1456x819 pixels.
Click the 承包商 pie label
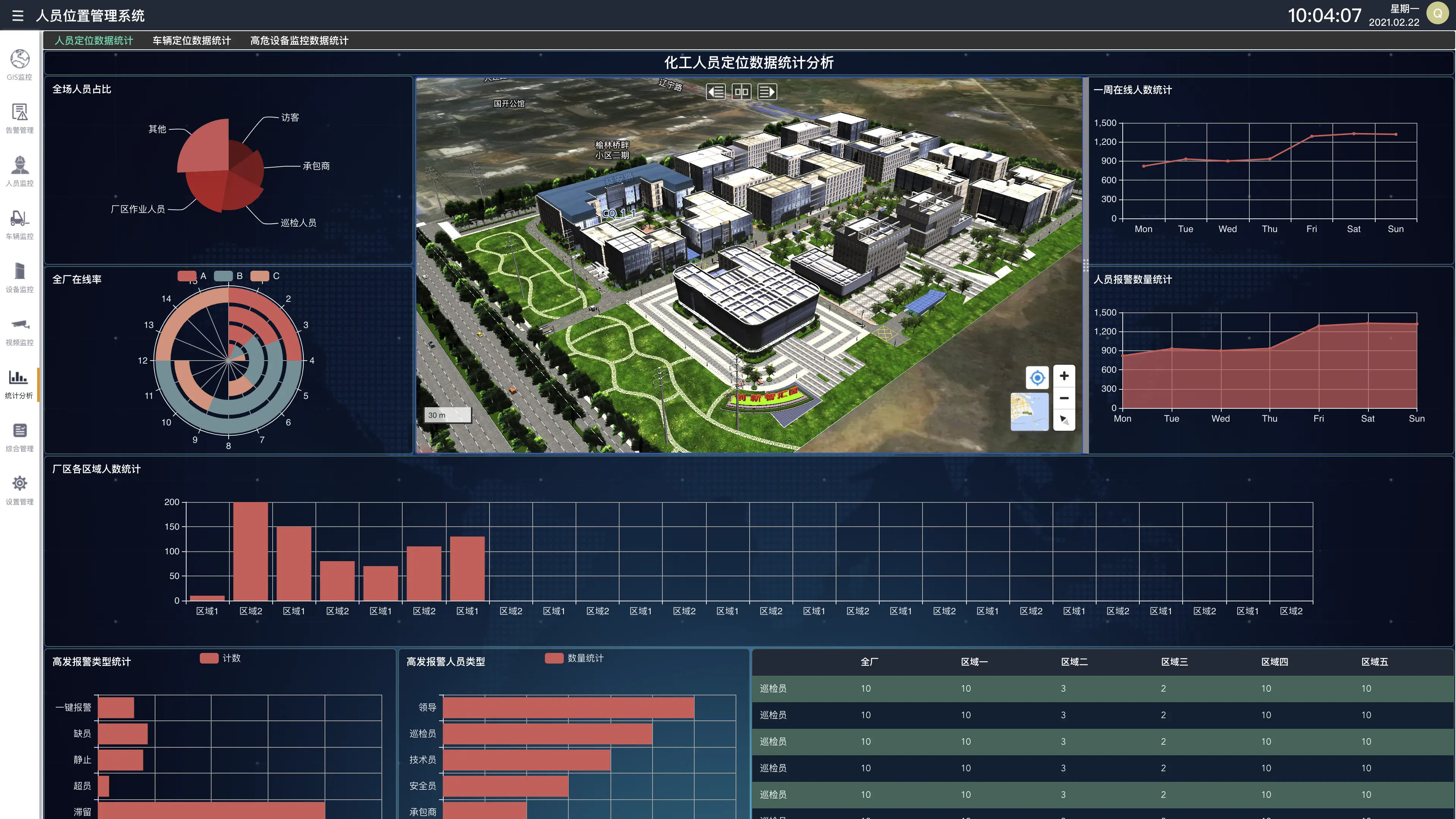click(x=316, y=166)
